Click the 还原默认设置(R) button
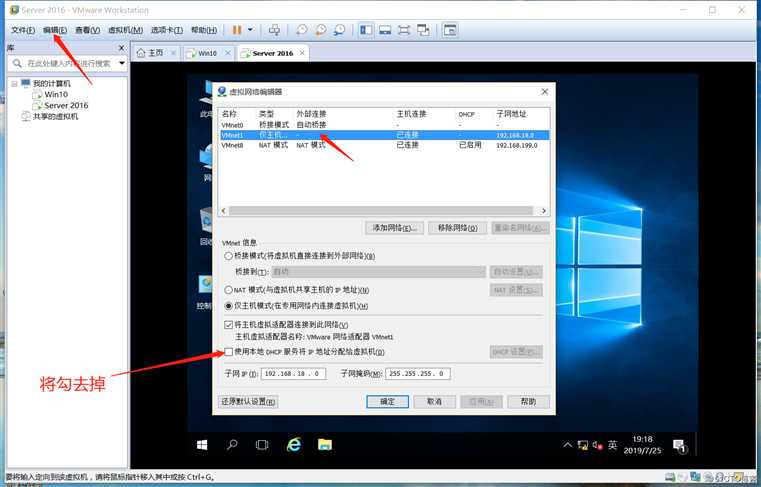The height and width of the screenshot is (487, 761). tap(248, 402)
